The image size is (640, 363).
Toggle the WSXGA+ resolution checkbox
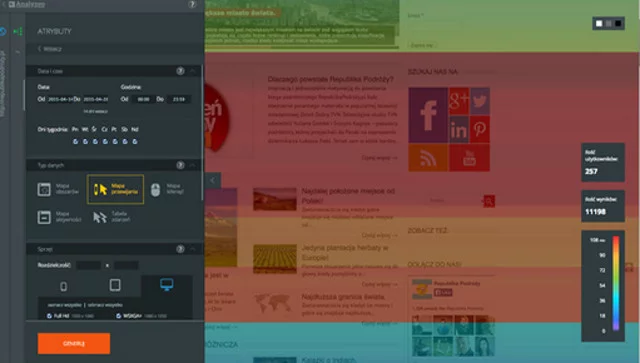point(118,316)
